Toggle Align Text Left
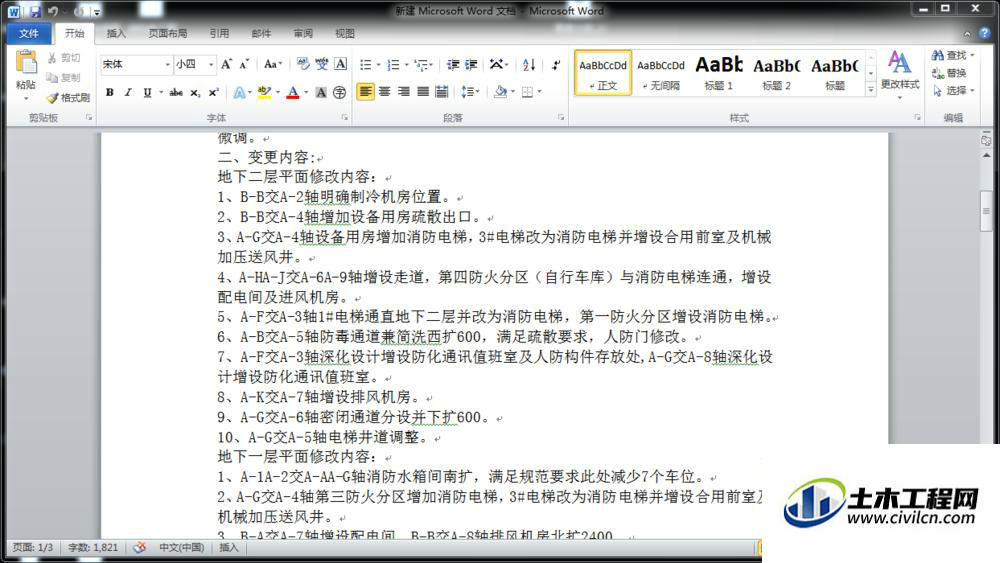The height and width of the screenshot is (563, 1000). tap(365, 92)
